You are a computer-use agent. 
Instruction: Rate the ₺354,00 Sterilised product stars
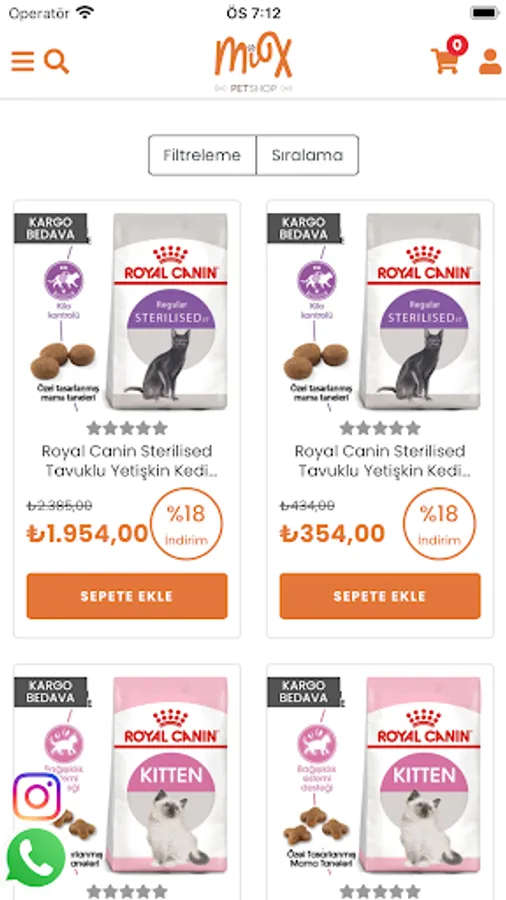[380, 428]
